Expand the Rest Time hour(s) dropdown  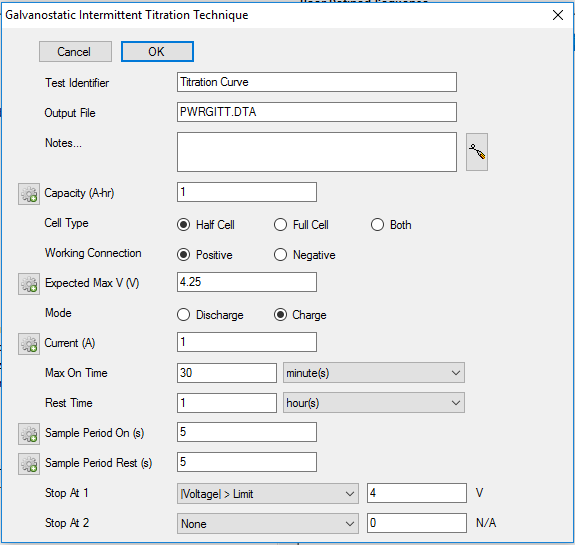(374, 403)
